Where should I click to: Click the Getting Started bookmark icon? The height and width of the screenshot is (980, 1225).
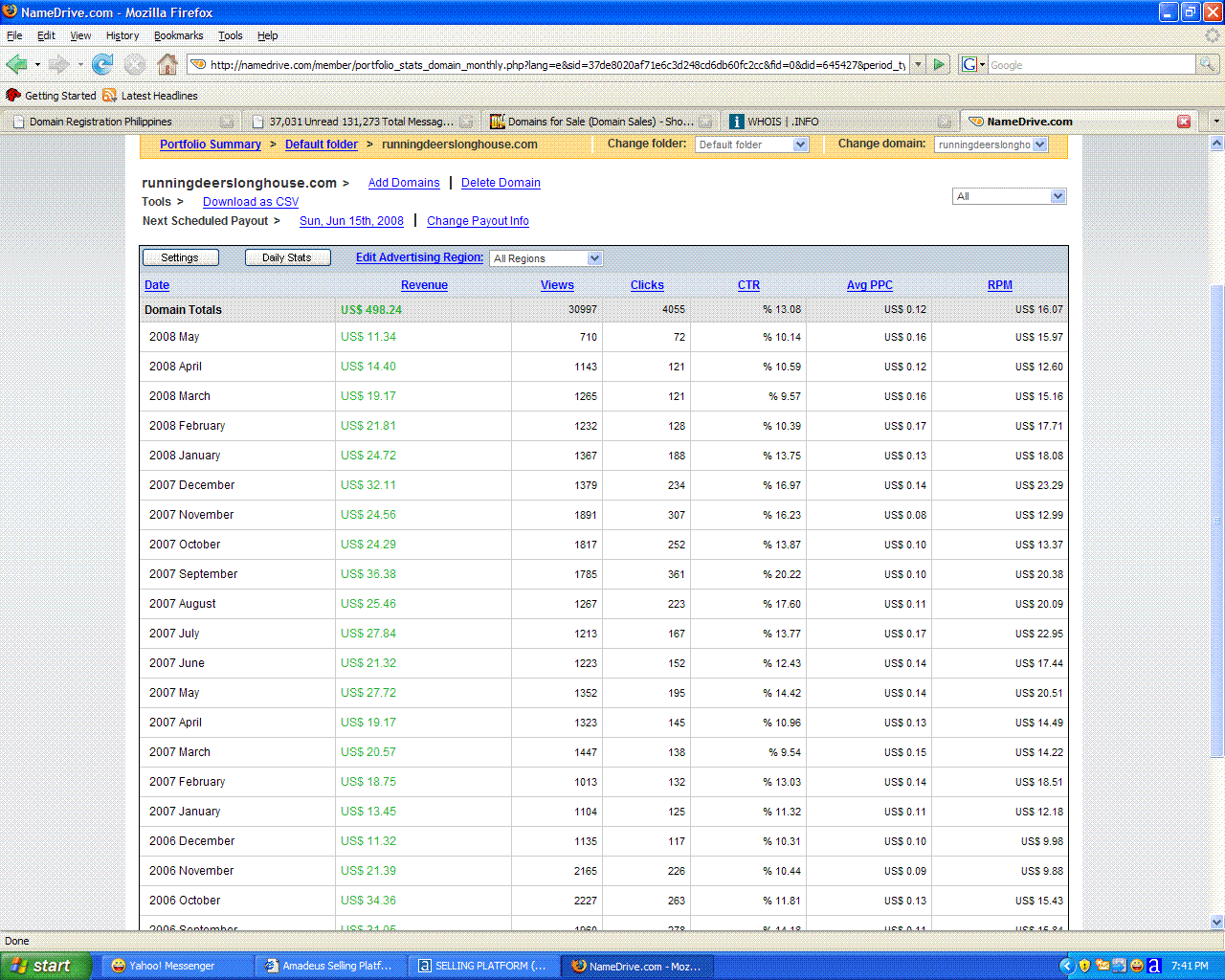[13, 96]
